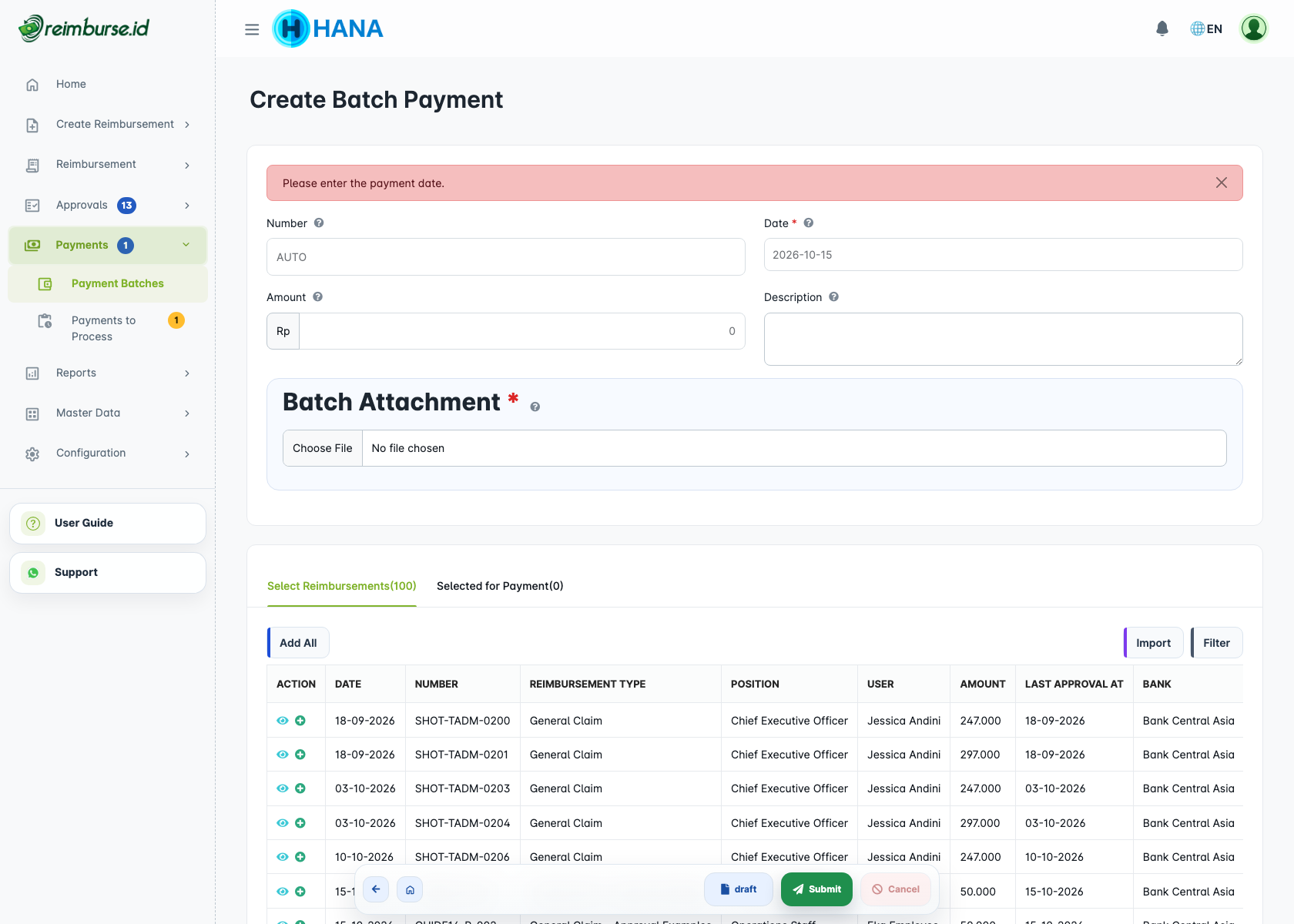Collapse the Payments sidebar menu
The height and width of the screenshot is (924, 1294).
tap(108, 245)
